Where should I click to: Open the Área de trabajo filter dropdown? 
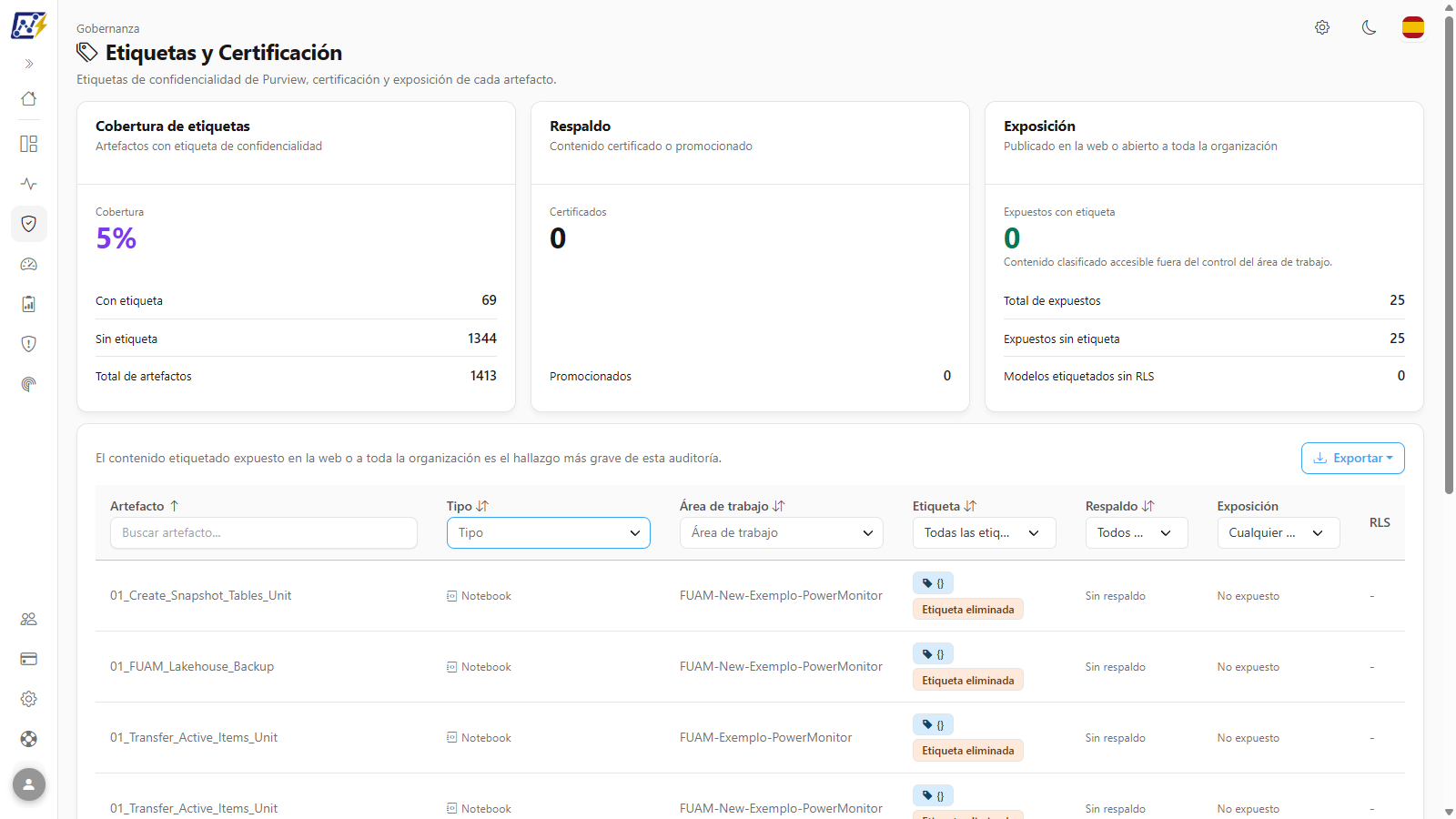(x=782, y=533)
